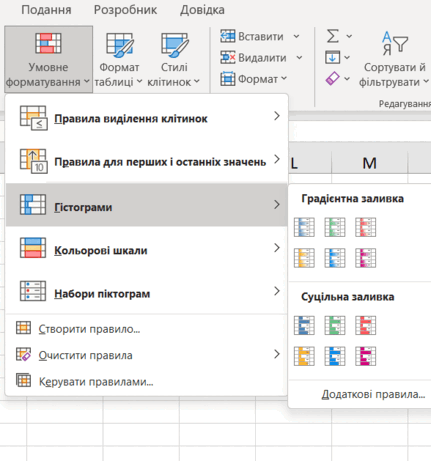Viewport: 431px width, 461px height.
Task: Switch to the Розробник ribbon tab
Action: [125, 10]
